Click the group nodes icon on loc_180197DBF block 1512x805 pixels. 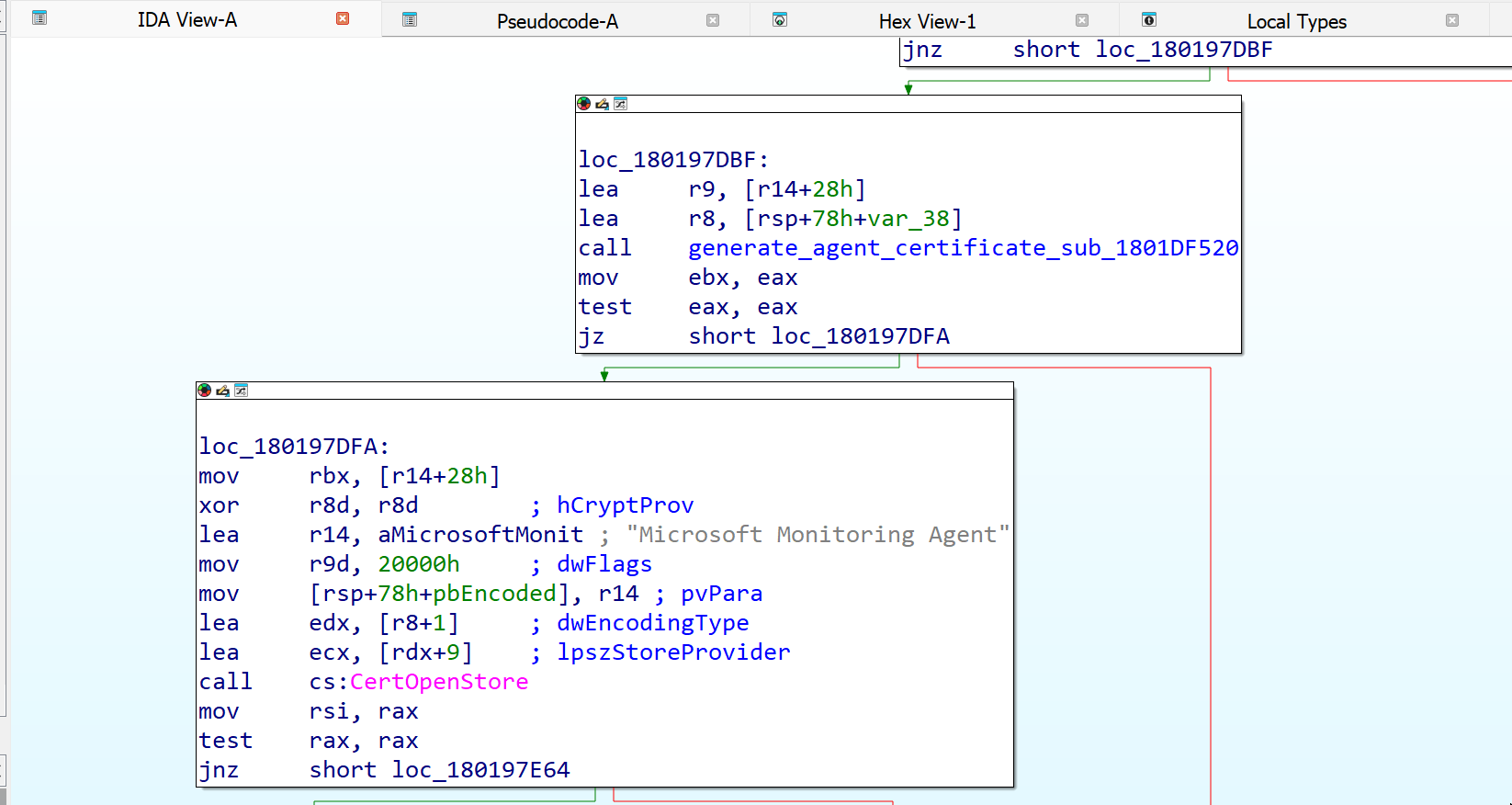(620, 104)
